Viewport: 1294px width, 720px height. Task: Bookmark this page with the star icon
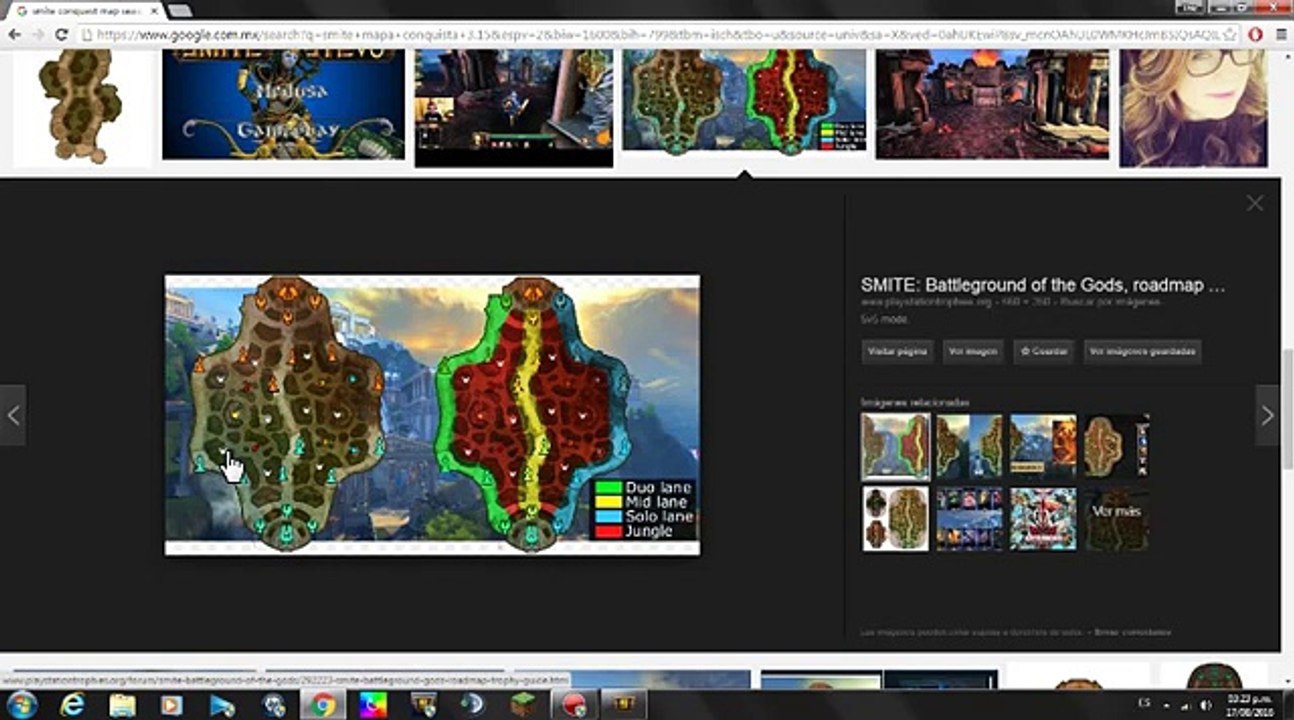1231,34
